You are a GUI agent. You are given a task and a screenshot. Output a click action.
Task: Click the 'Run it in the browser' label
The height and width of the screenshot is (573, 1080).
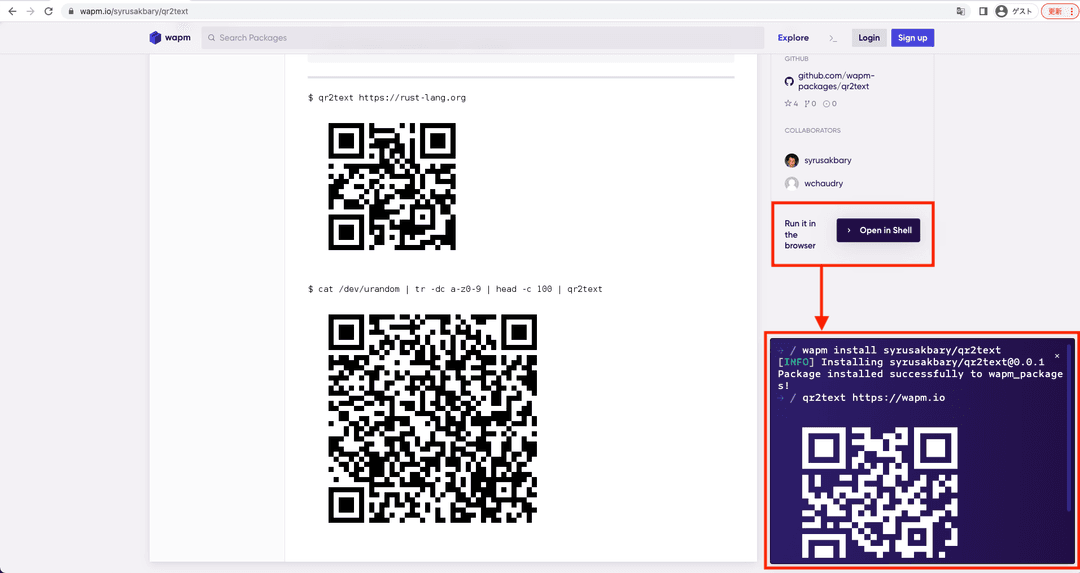[801, 234]
